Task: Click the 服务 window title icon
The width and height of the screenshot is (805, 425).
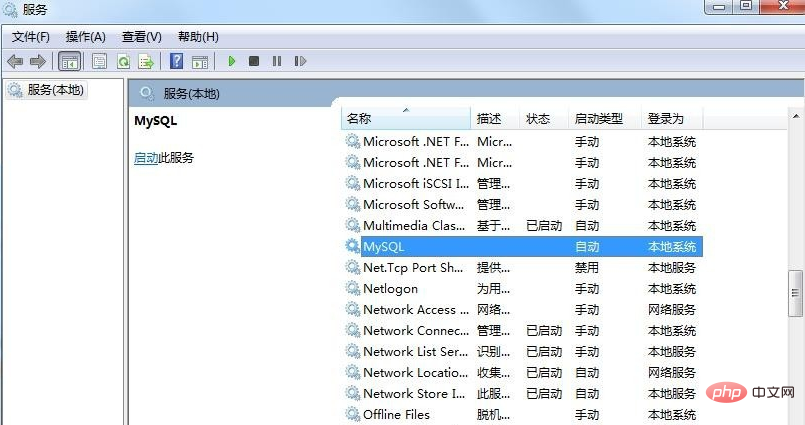Action: (x=10, y=9)
